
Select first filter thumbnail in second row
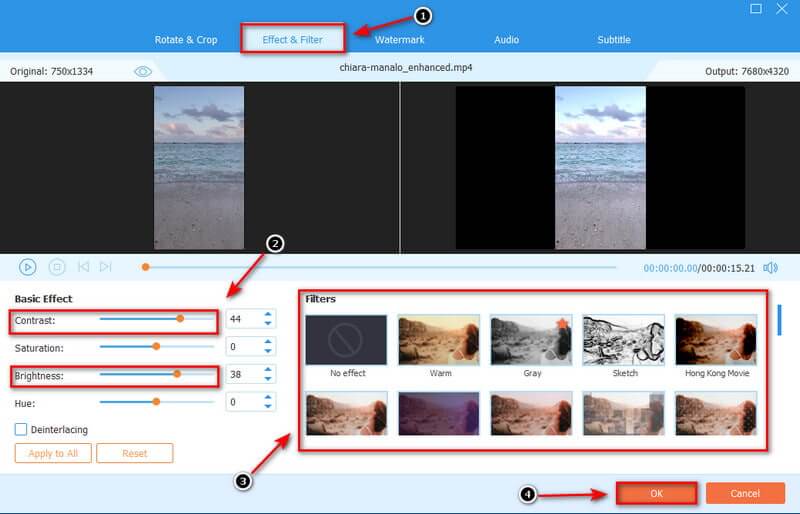pyautogui.click(x=346, y=413)
